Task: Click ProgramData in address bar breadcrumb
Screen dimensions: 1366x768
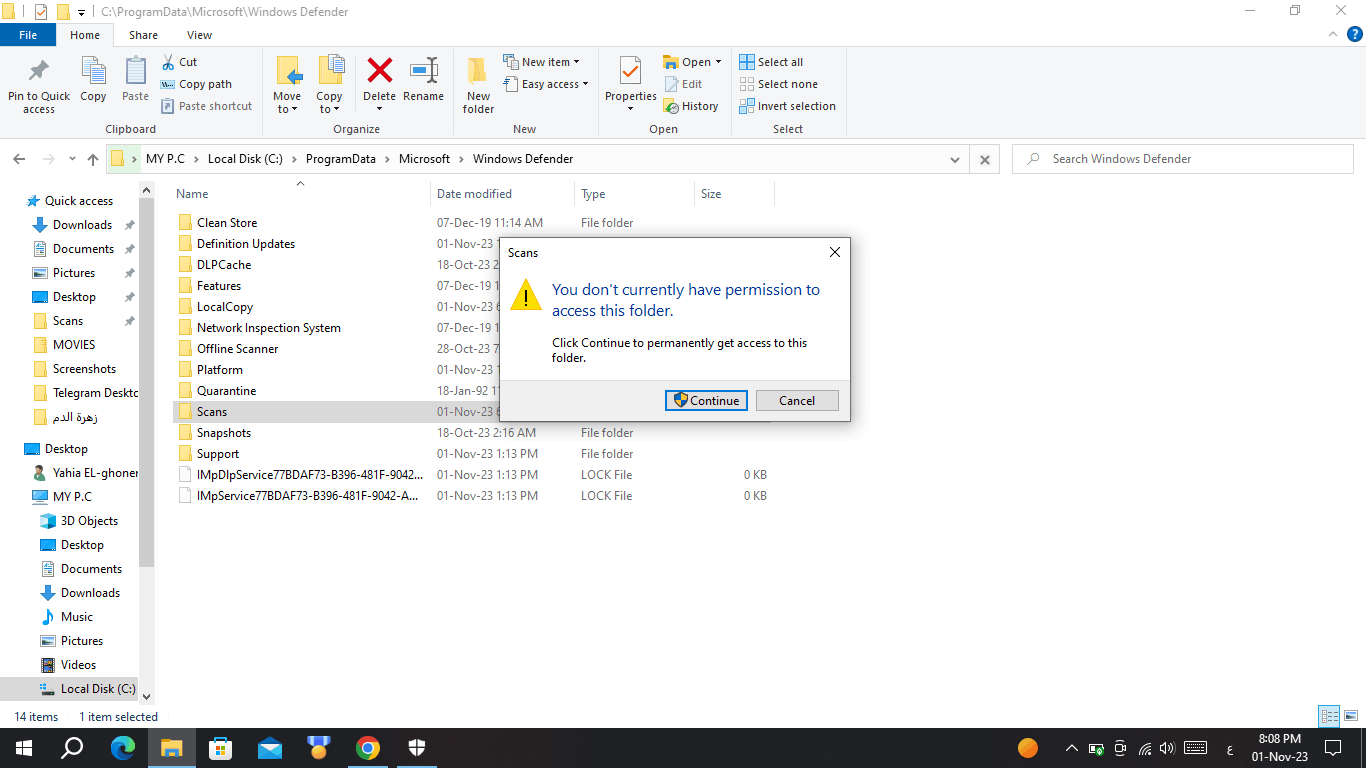Action: pyautogui.click(x=341, y=159)
